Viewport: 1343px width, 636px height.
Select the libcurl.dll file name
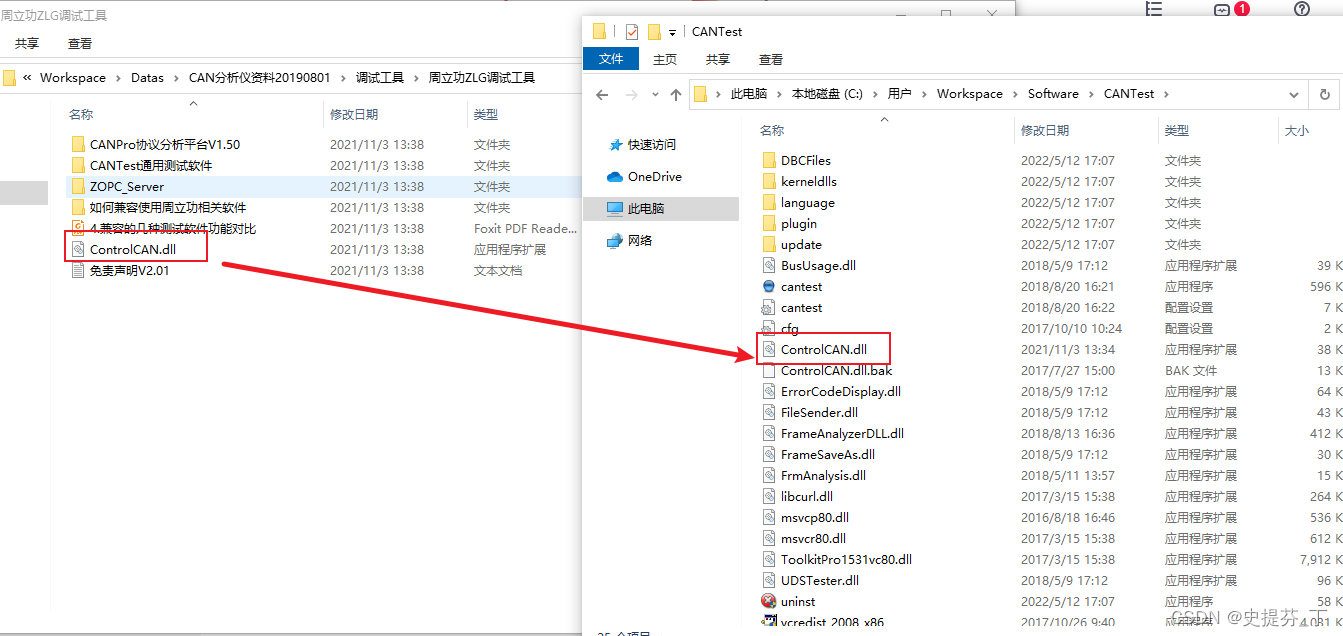point(807,496)
